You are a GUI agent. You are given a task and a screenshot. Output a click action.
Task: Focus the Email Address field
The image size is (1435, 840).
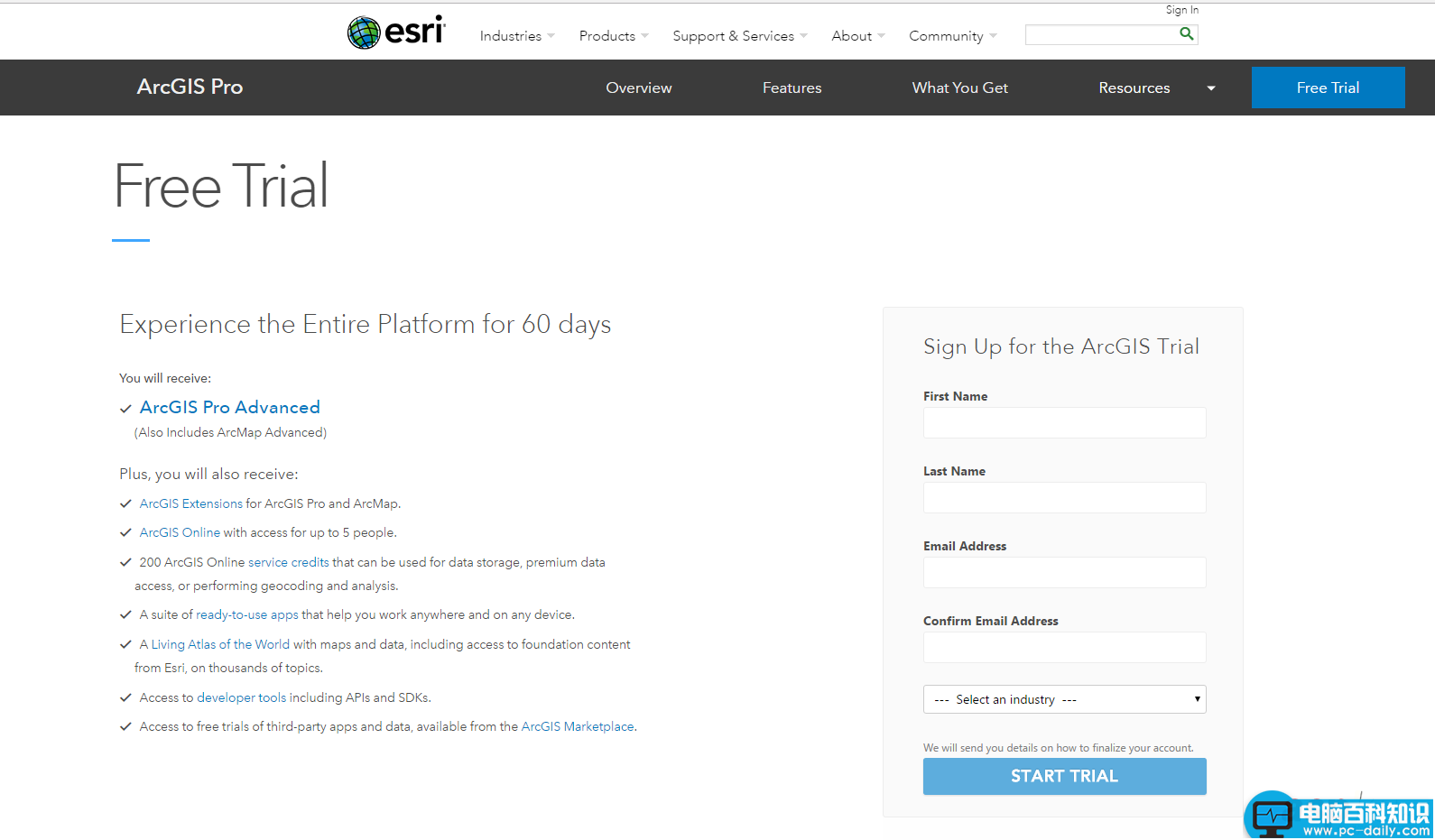tap(1065, 572)
